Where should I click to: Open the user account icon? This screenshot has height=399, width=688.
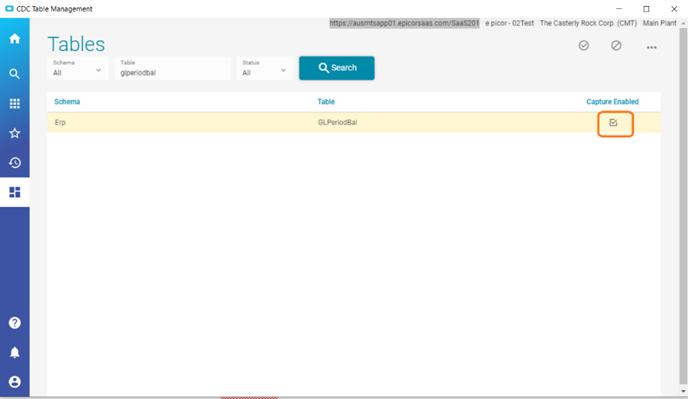pos(14,382)
